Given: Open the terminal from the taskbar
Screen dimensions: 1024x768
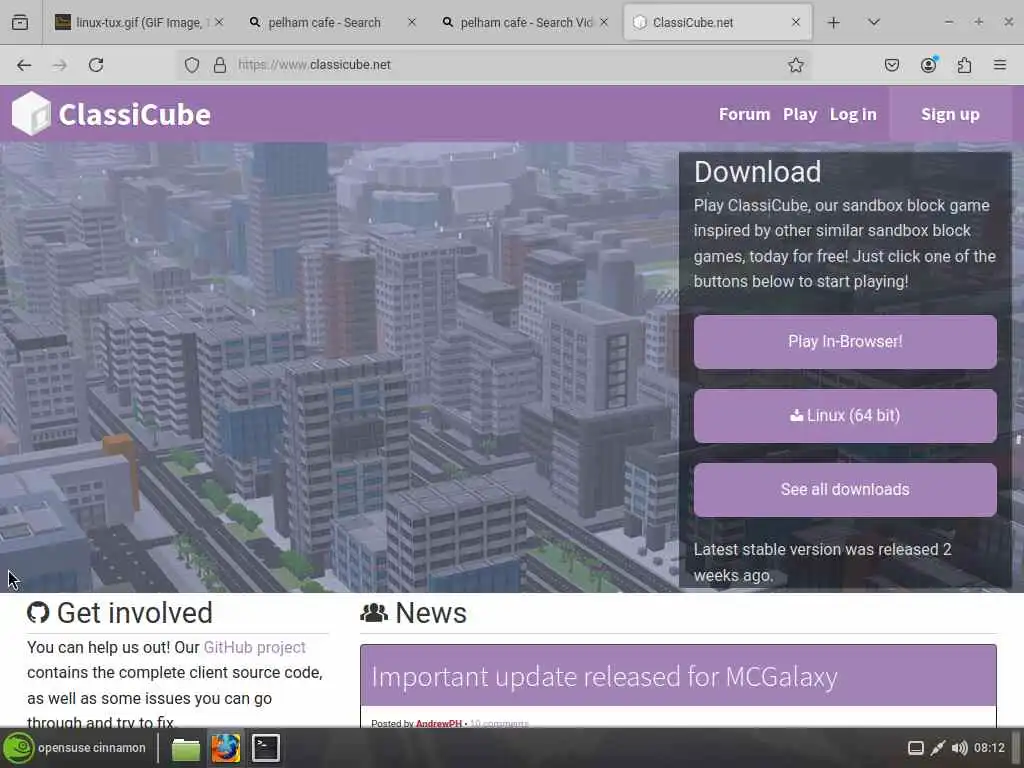Looking at the screenshot, I should click(266, 748).
